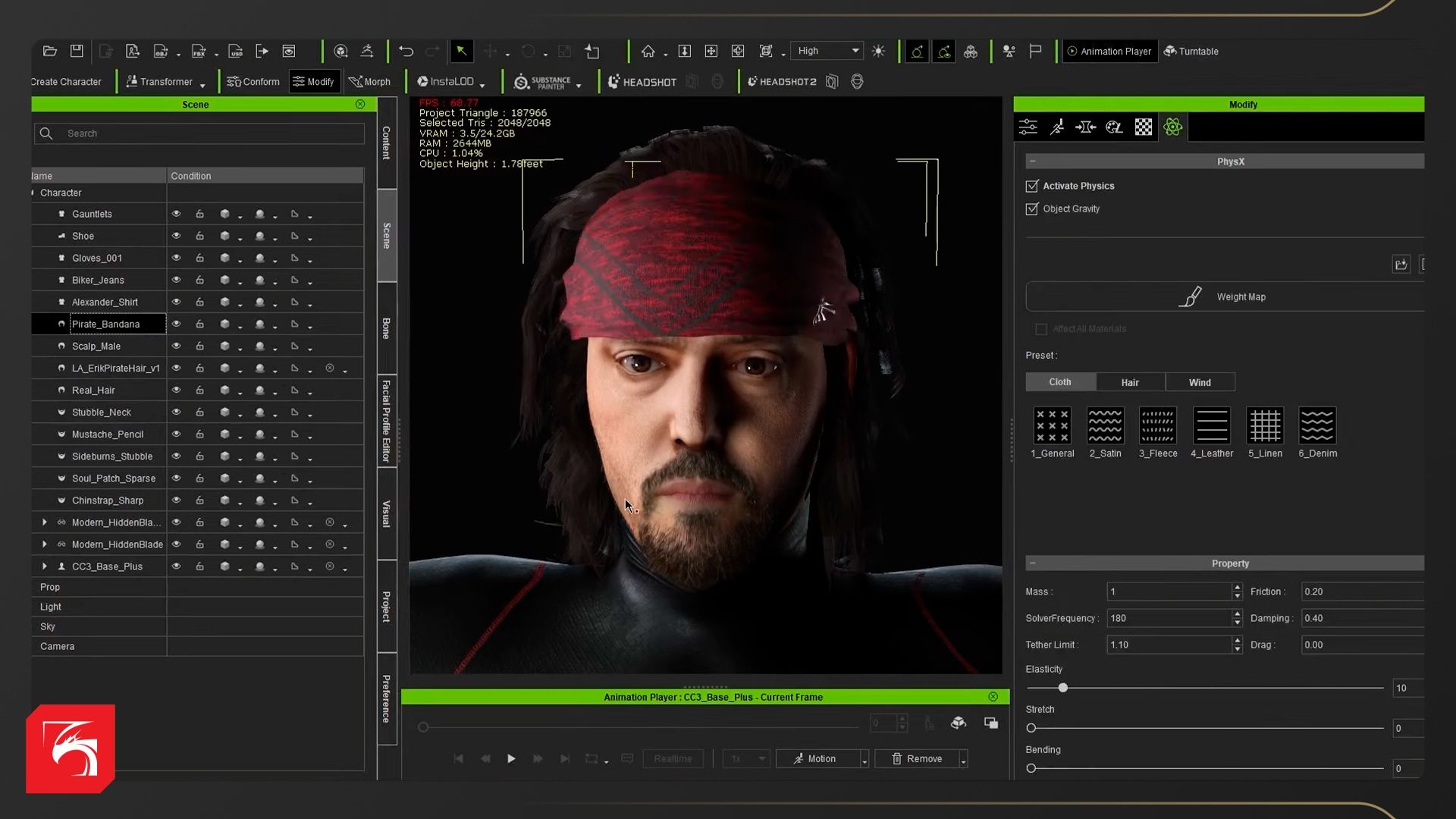The image size is (1456, 819).
Task: Open the project folder icon
Action: 50,52
